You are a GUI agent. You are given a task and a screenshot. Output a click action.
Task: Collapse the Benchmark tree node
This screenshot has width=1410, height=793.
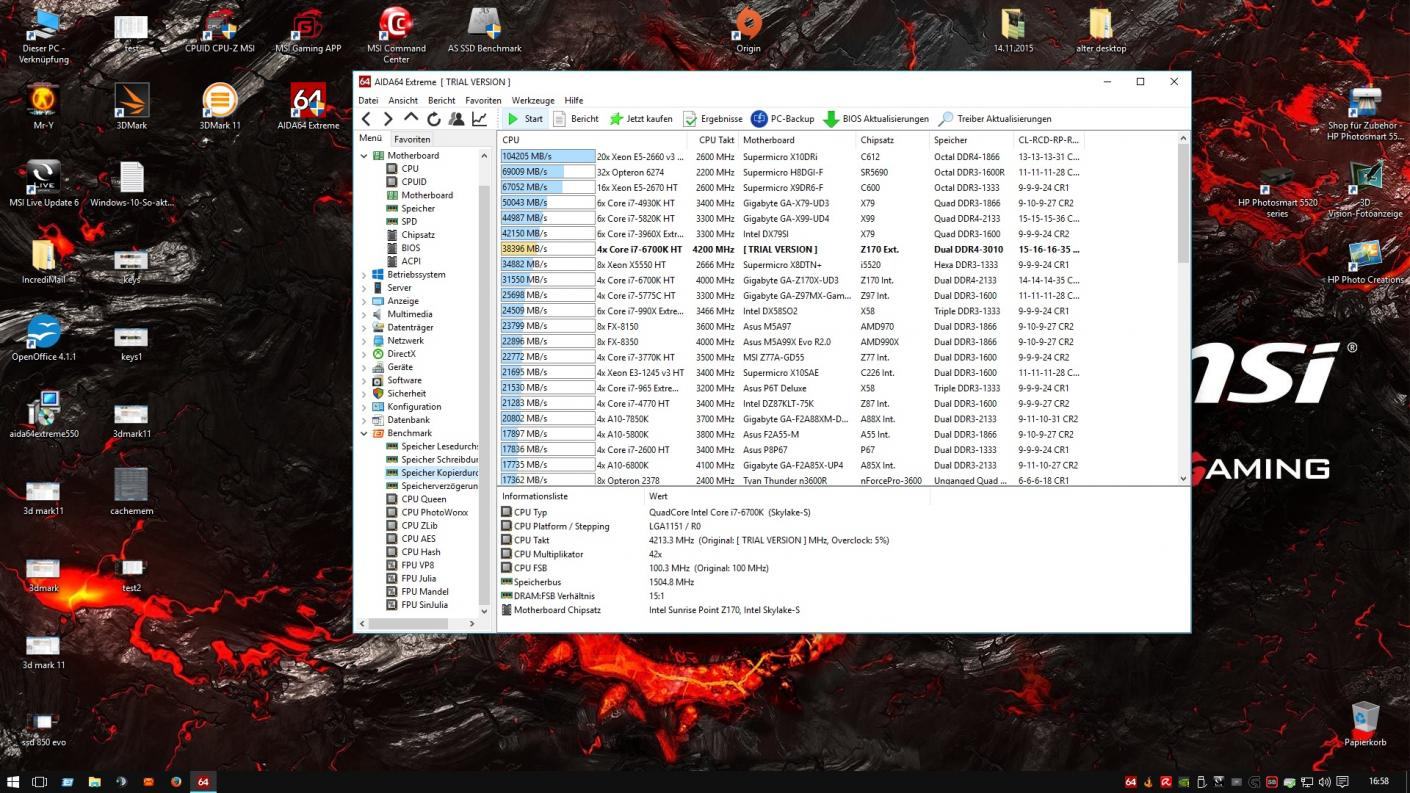364,433
